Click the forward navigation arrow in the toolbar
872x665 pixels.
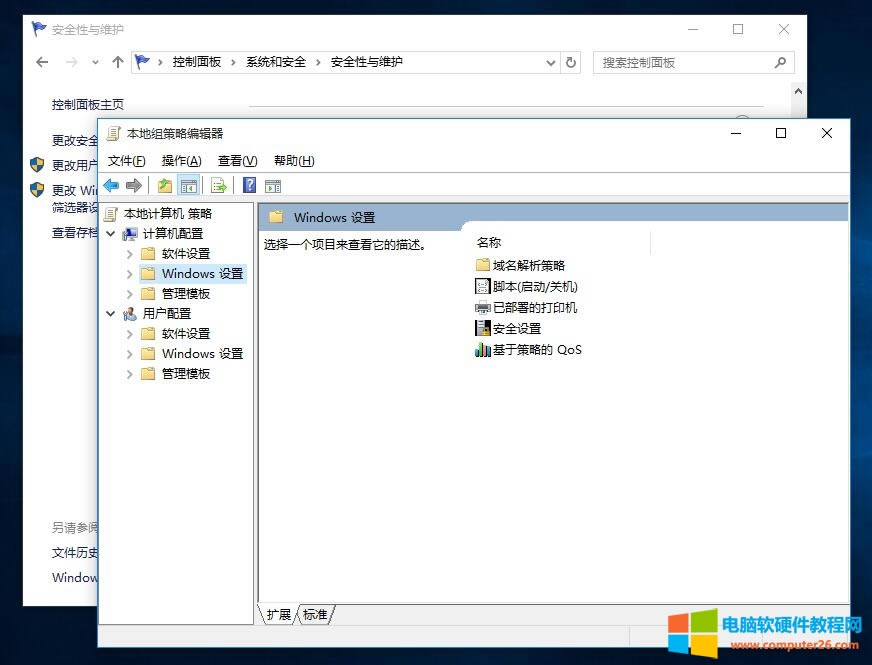(134, 184)
